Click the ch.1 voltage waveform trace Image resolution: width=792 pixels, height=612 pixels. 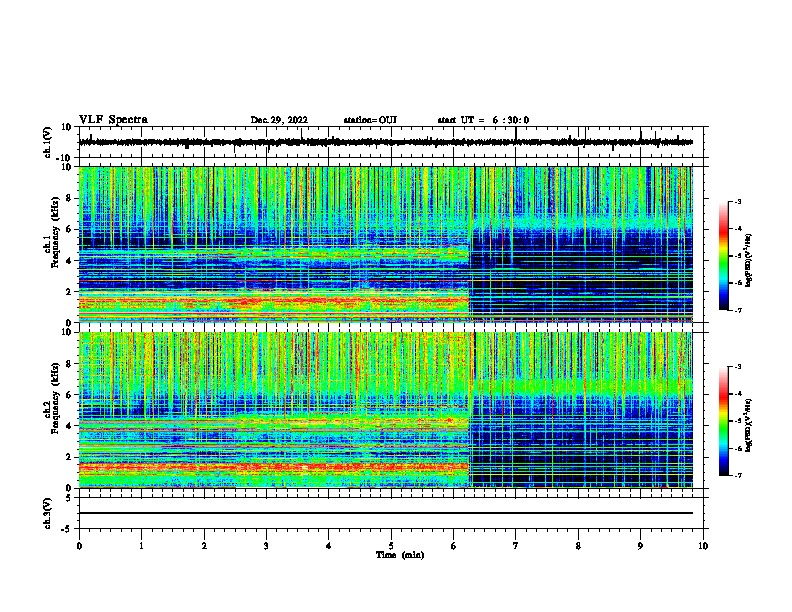[386, 142]
